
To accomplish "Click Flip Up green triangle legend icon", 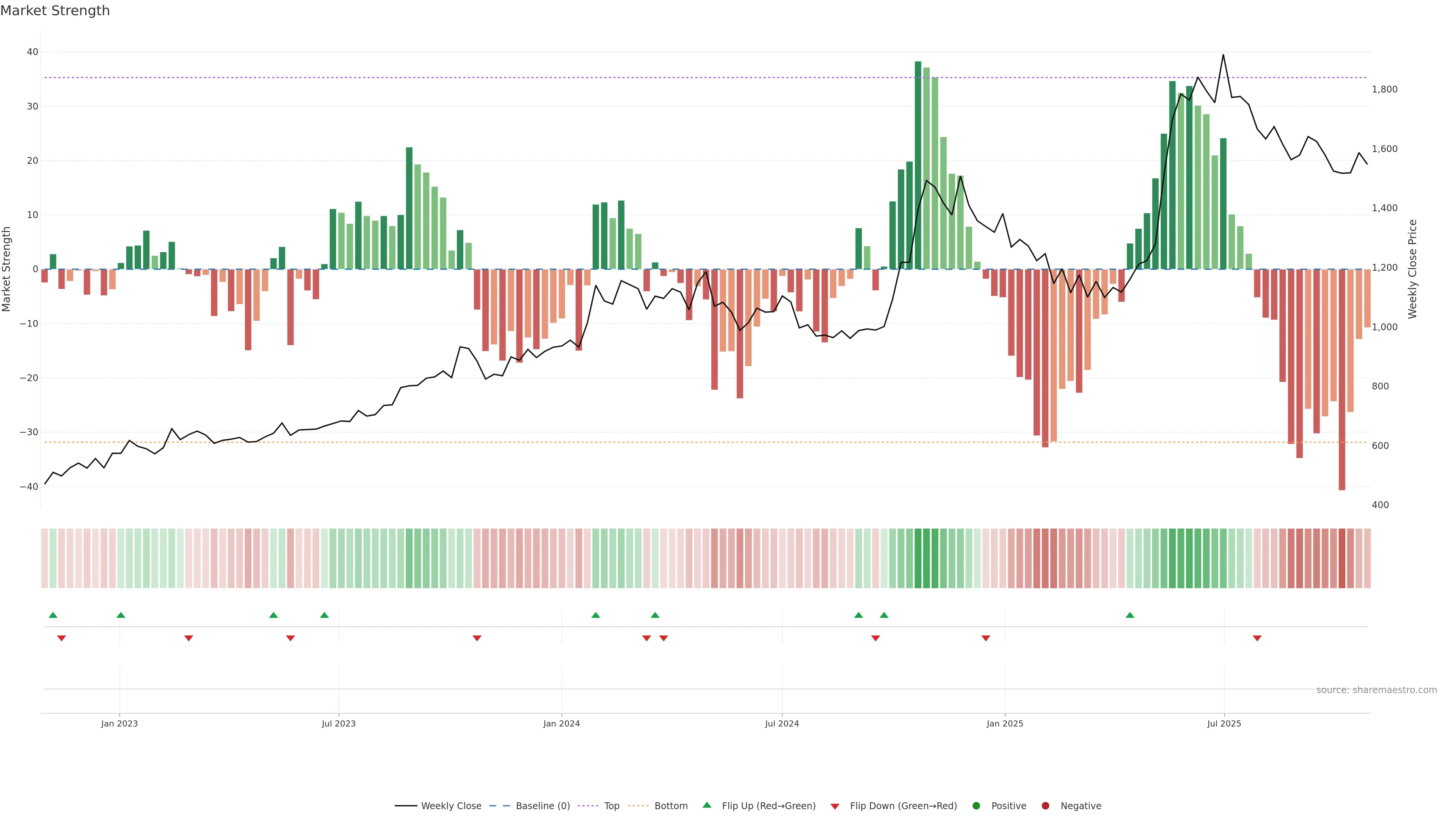I will 706,805.
